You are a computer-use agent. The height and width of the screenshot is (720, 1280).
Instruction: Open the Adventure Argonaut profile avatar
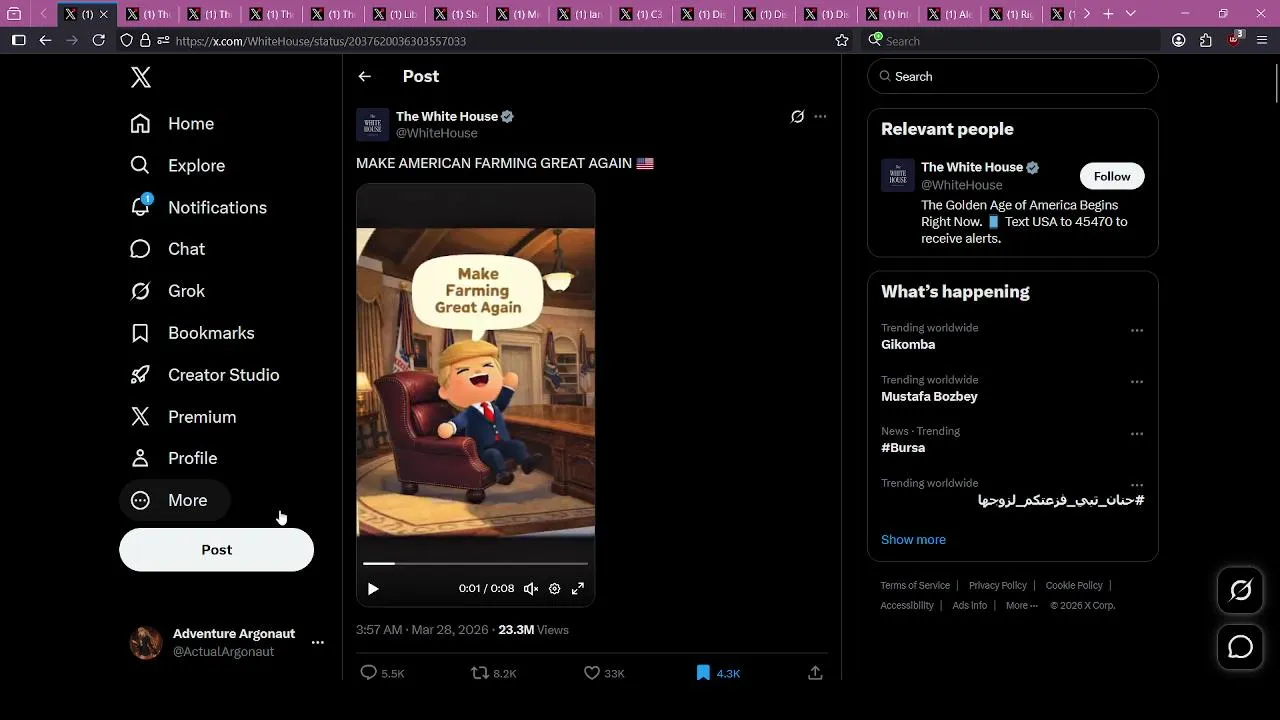(146, 643)
